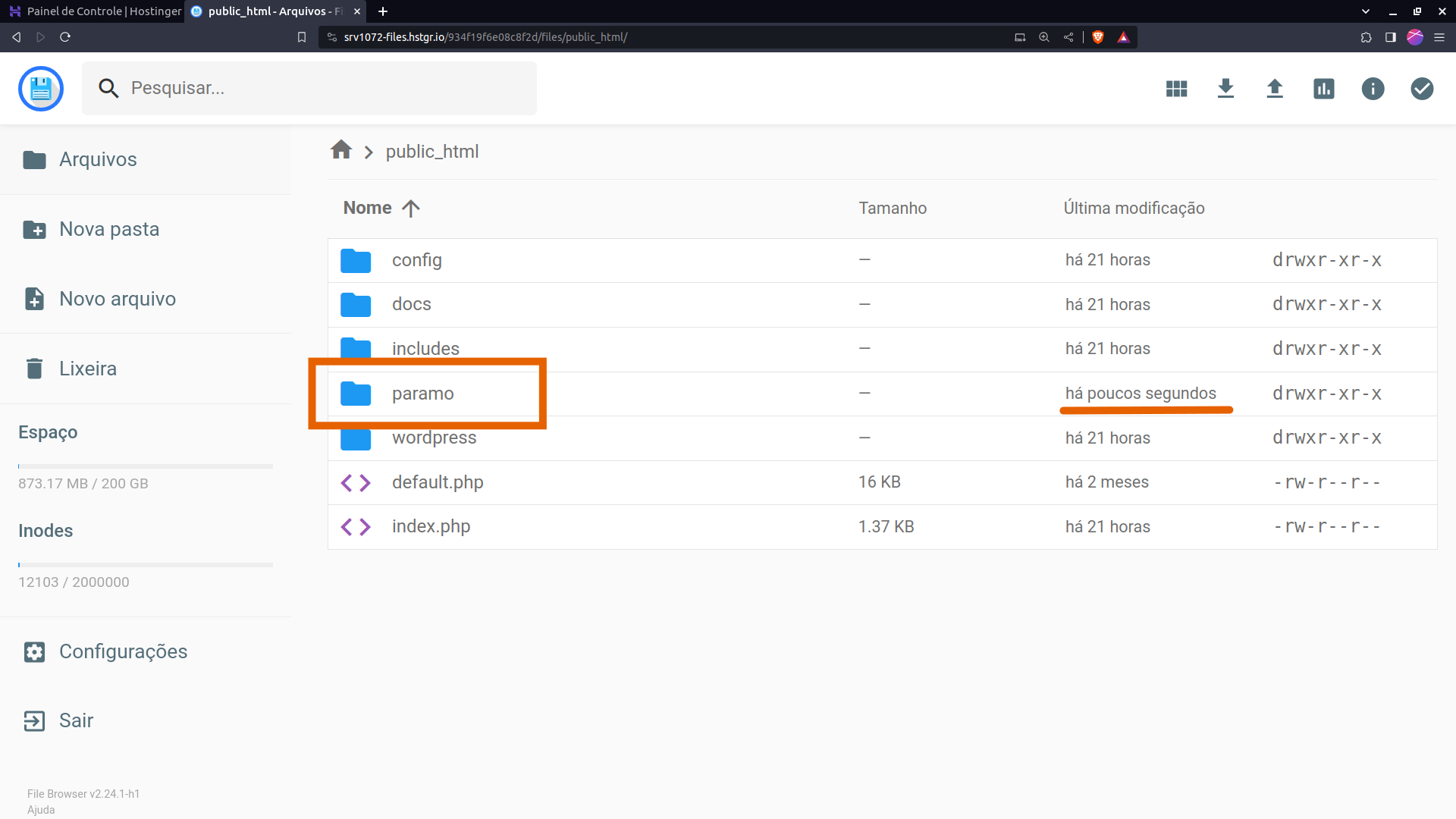Show file info via the info icon

pyautogui.click(x=1373, y=89)
